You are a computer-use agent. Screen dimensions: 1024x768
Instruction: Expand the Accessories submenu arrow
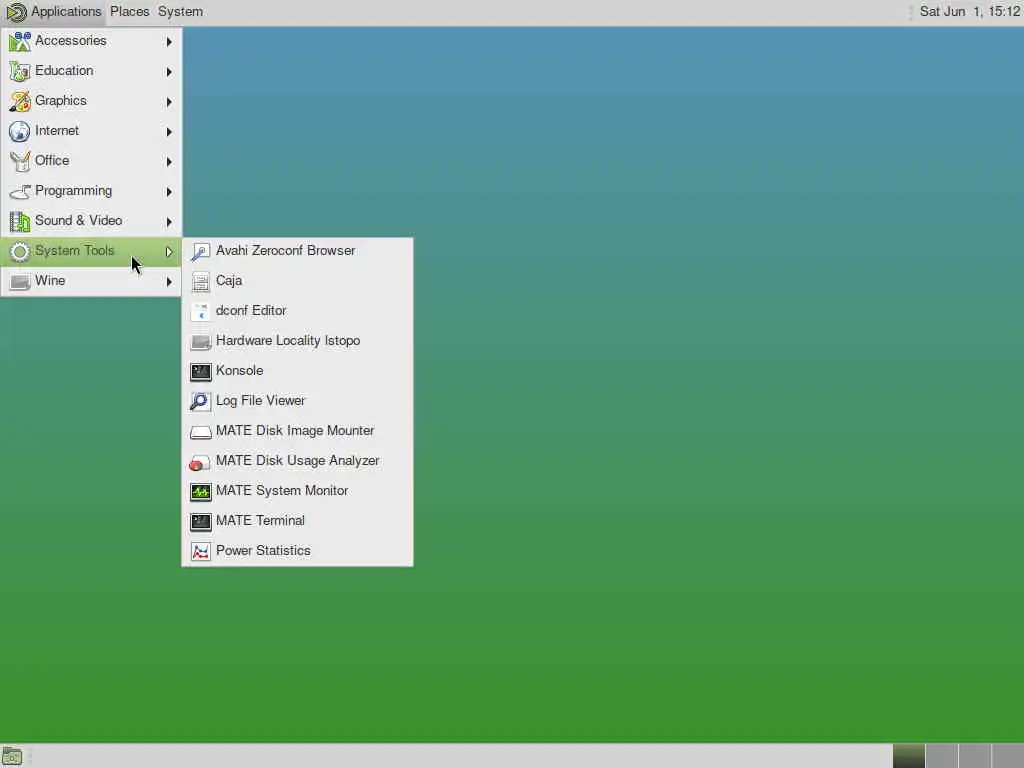click(169, 42)
